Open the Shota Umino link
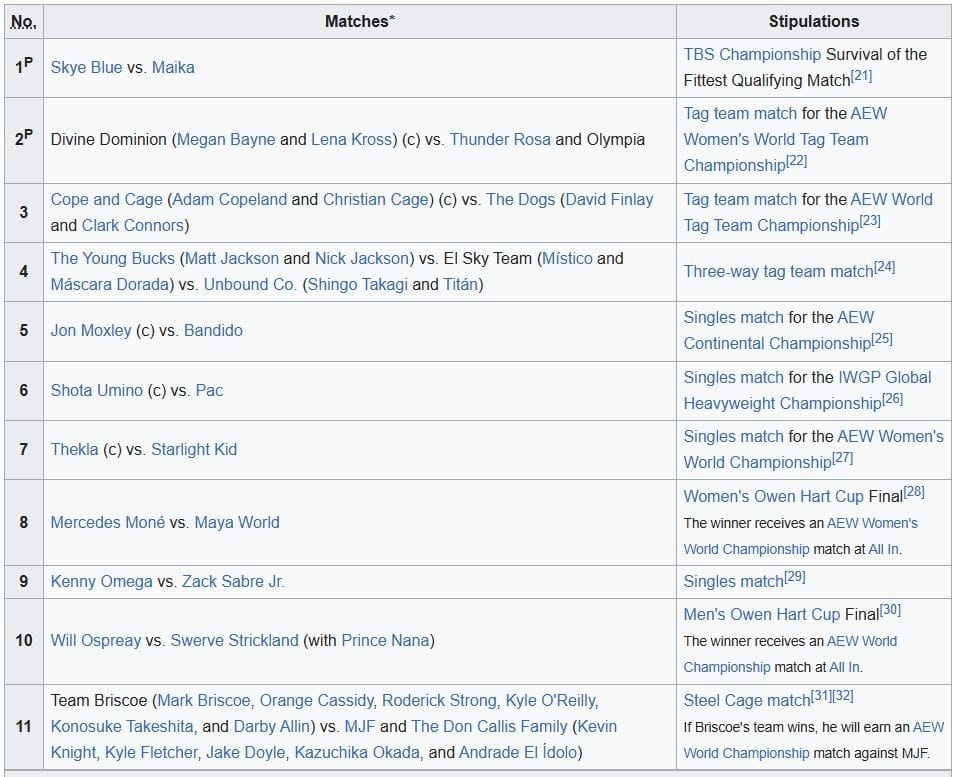The image size is (957, 777). point(96,391)
